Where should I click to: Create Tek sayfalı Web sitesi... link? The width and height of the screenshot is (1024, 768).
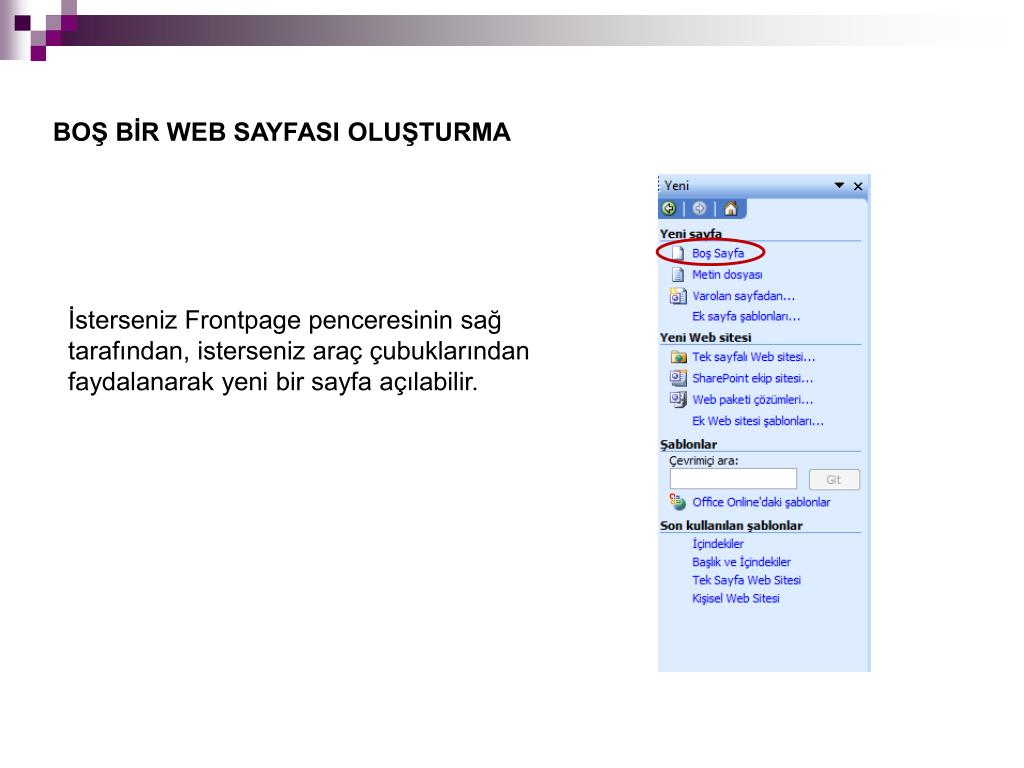click(x=754, y=357)
